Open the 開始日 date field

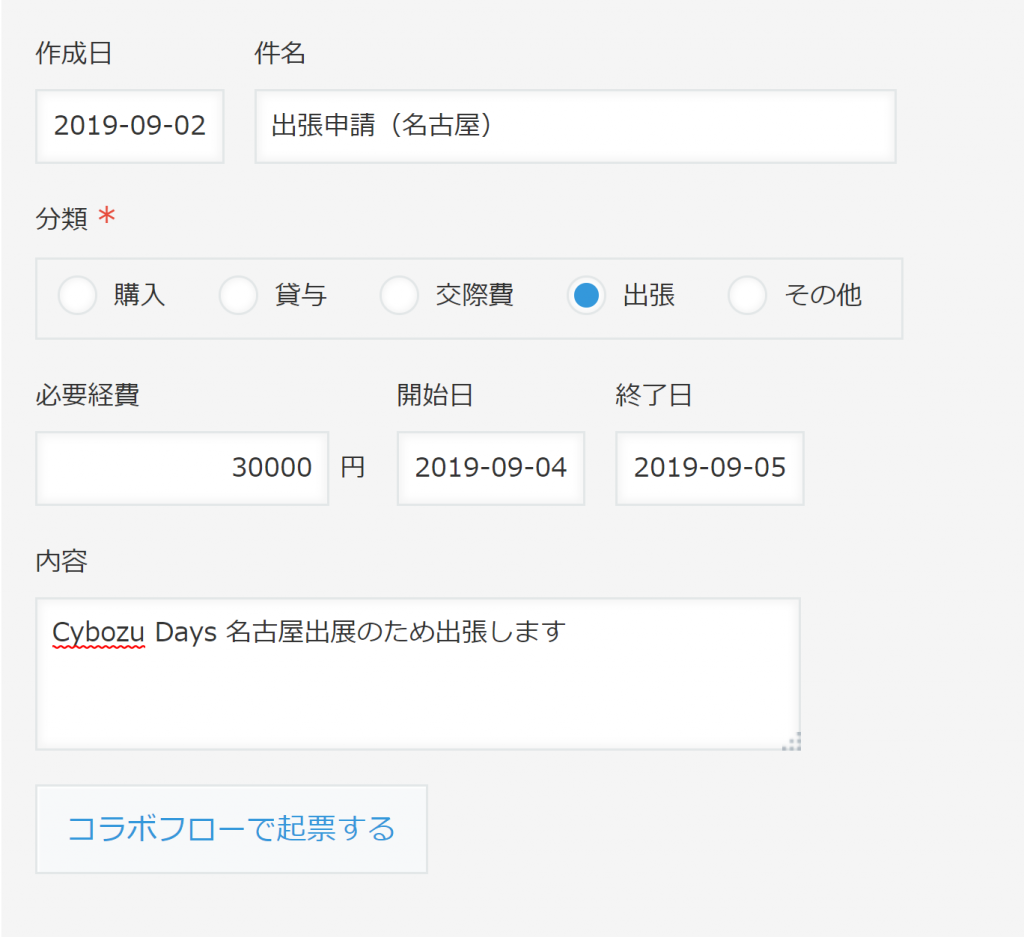(x=491, y=468)
